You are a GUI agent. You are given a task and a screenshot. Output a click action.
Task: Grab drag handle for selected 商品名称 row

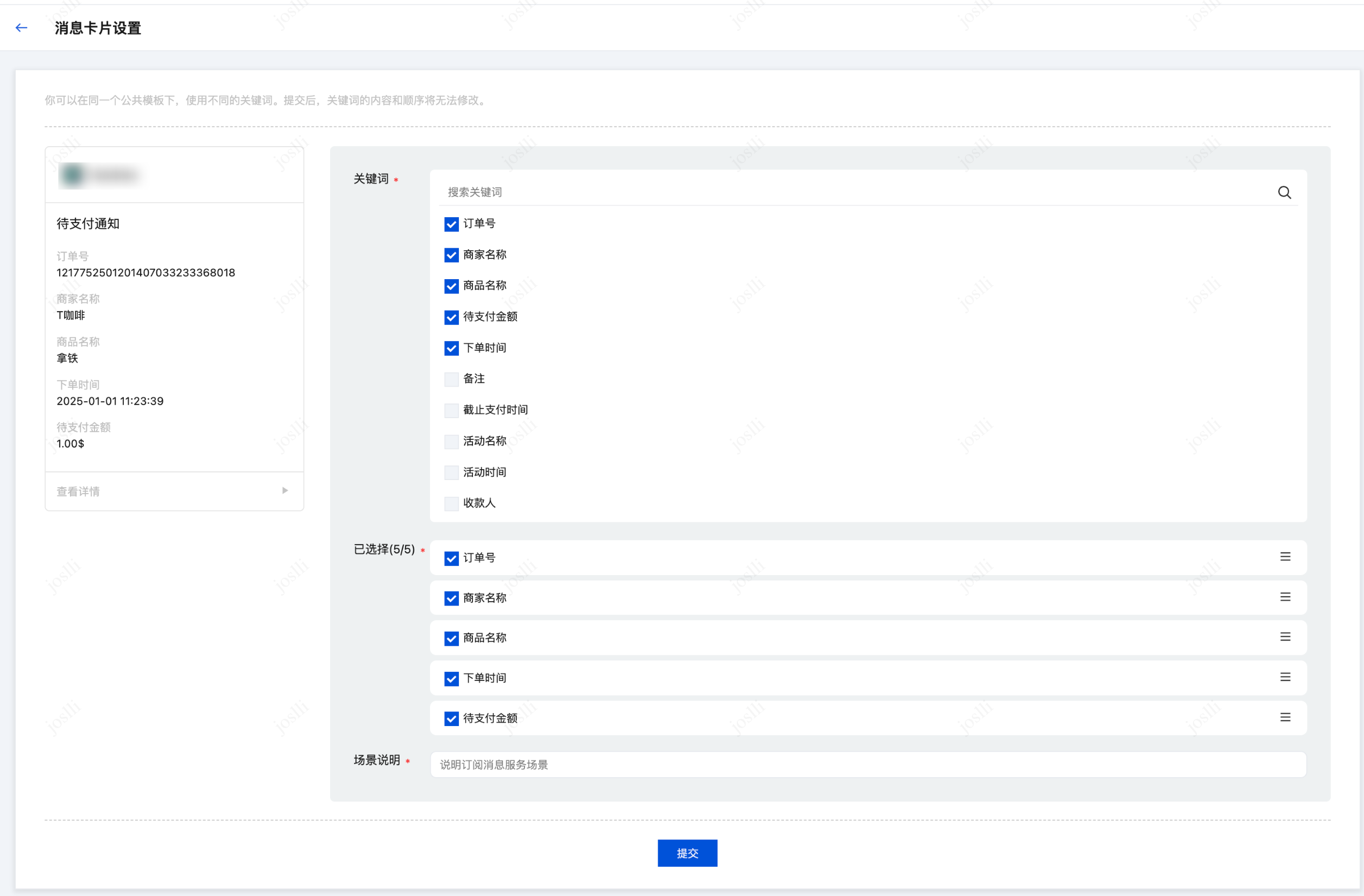[1285, 637]
